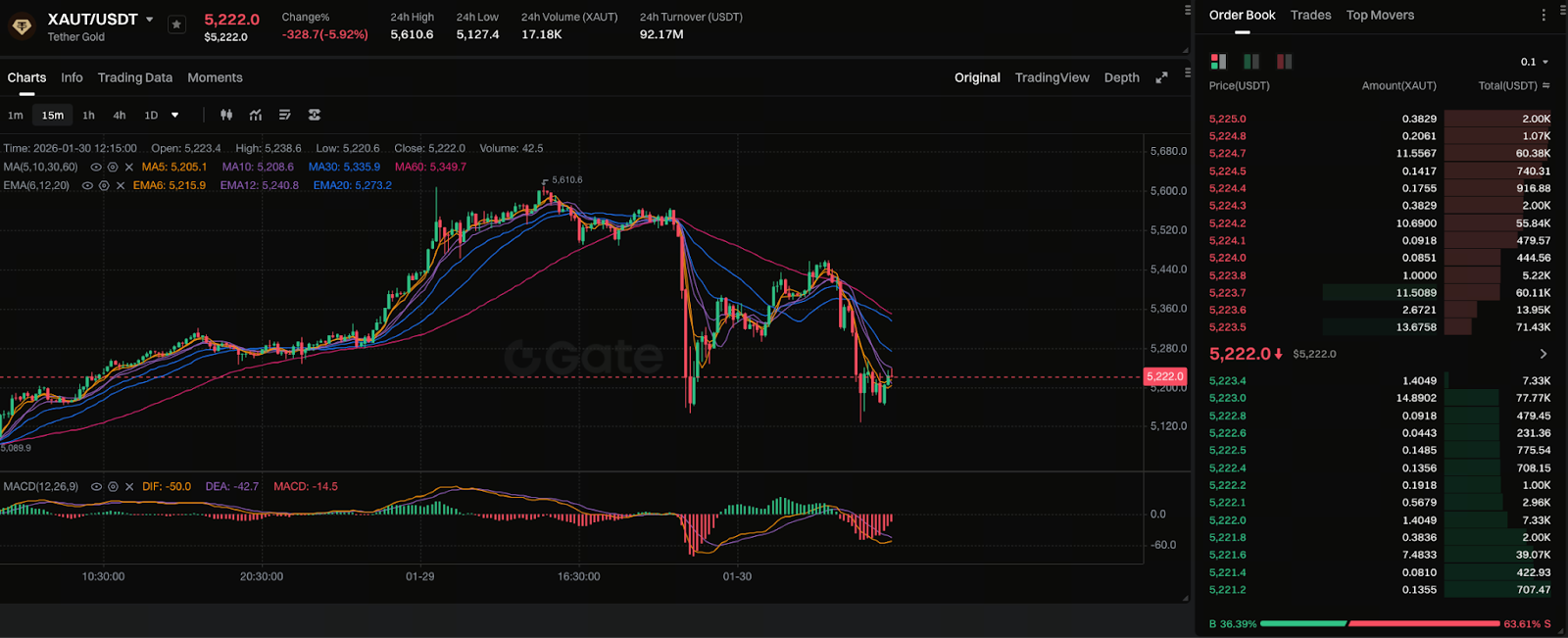Click the 5,223.5 ask price row

click(1380, 327)
